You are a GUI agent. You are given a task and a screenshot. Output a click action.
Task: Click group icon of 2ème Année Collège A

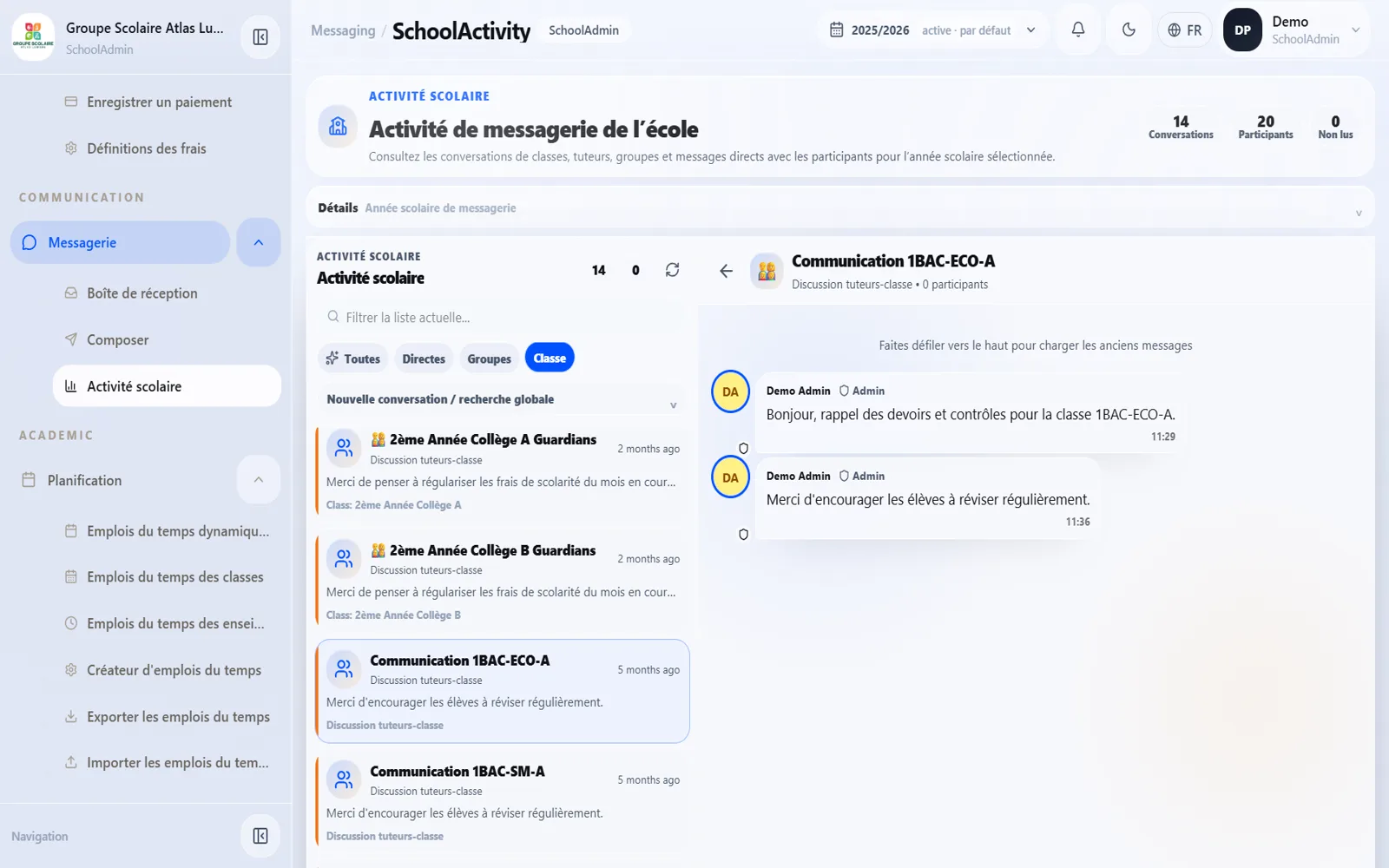point(344,448)
